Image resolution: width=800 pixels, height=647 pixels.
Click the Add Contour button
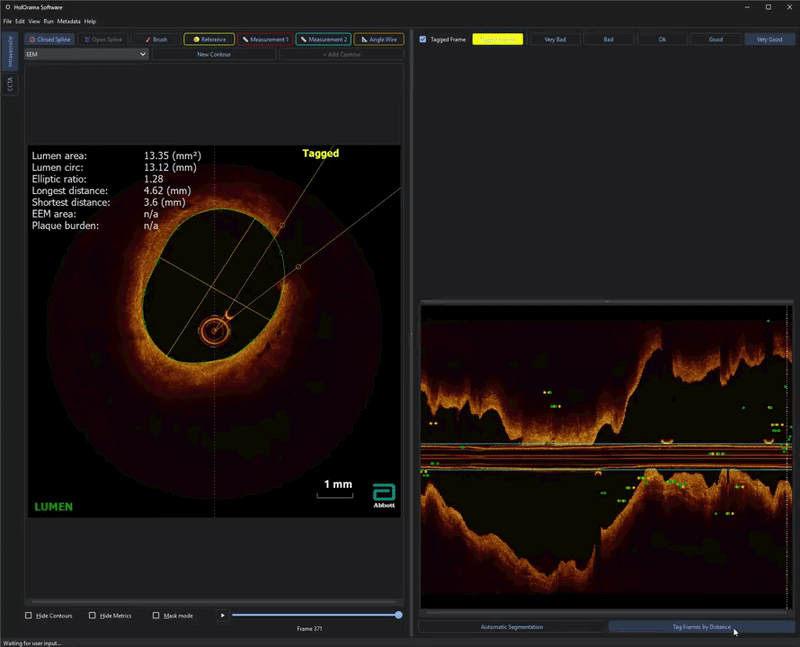(x=342, y=54)
